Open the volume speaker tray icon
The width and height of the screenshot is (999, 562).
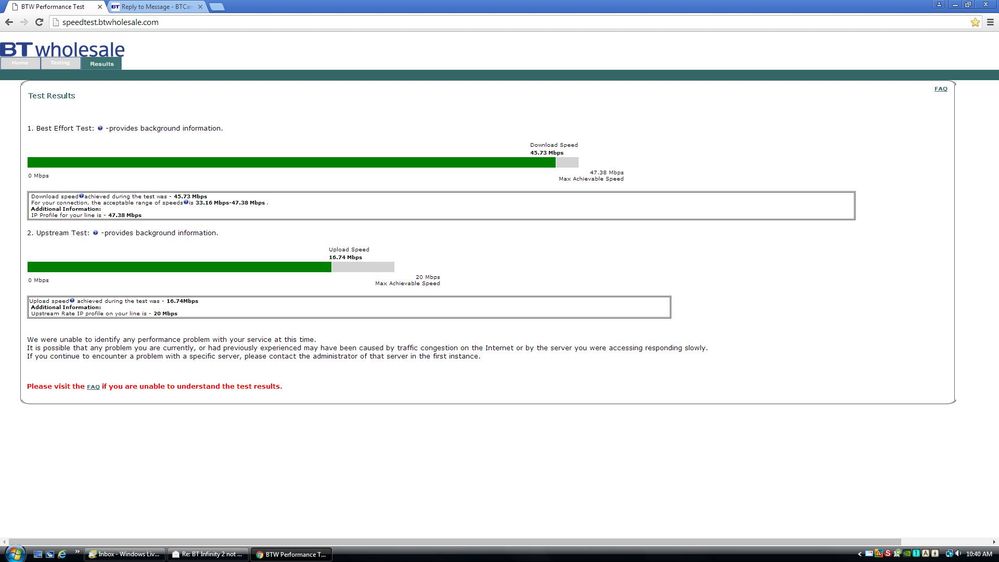pos(958,554)
